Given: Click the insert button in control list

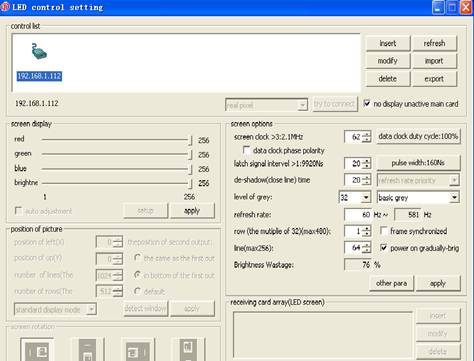Looking at the screenshot, I should pyautogui.click(x=388, y=43).
